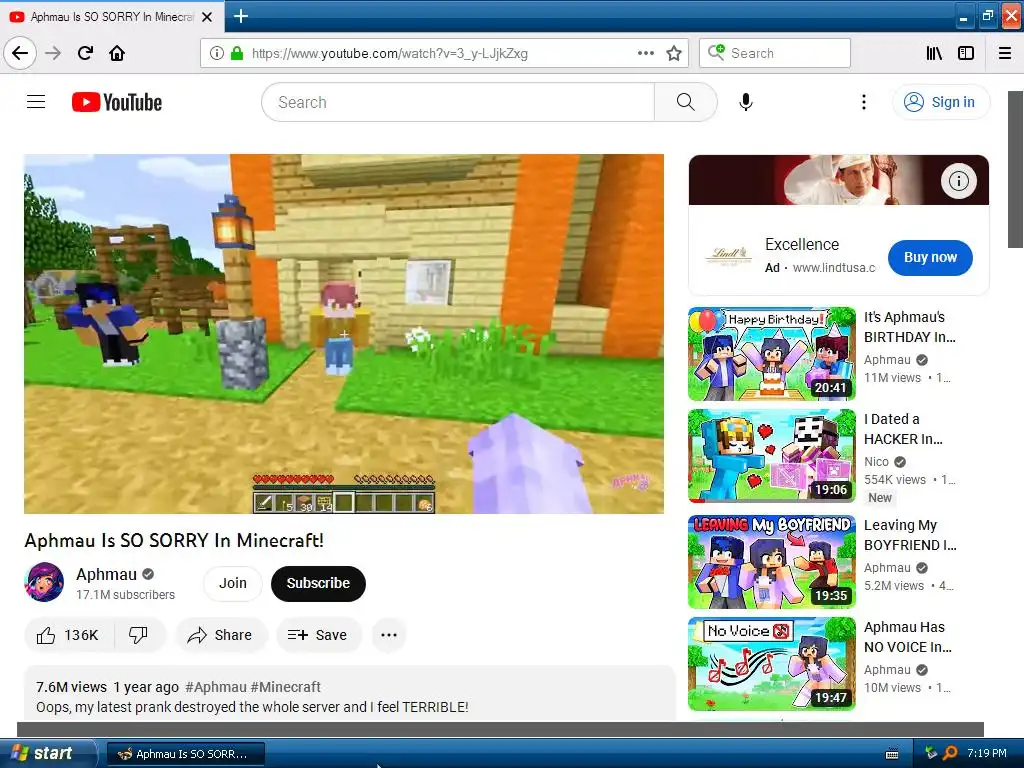Image resolution: width=1024 pixels, height=768 pixels.
Task: Open the Aphmau channel name link
Action: [106, 574]
